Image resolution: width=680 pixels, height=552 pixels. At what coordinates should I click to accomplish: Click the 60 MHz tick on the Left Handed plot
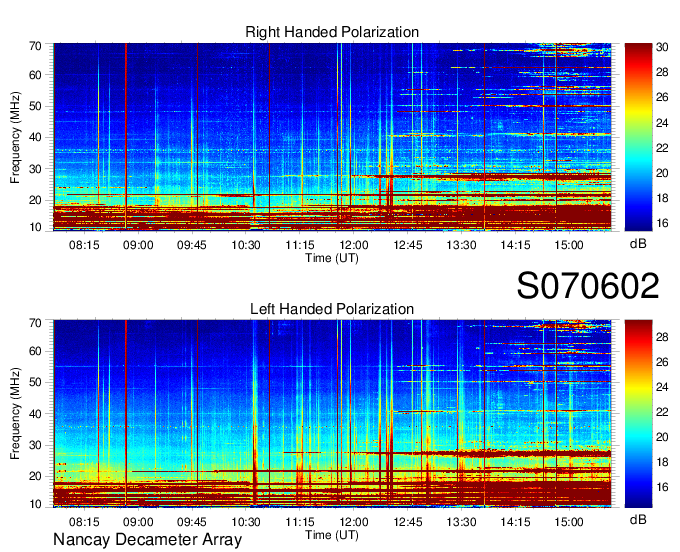click(x=35, y=351)
